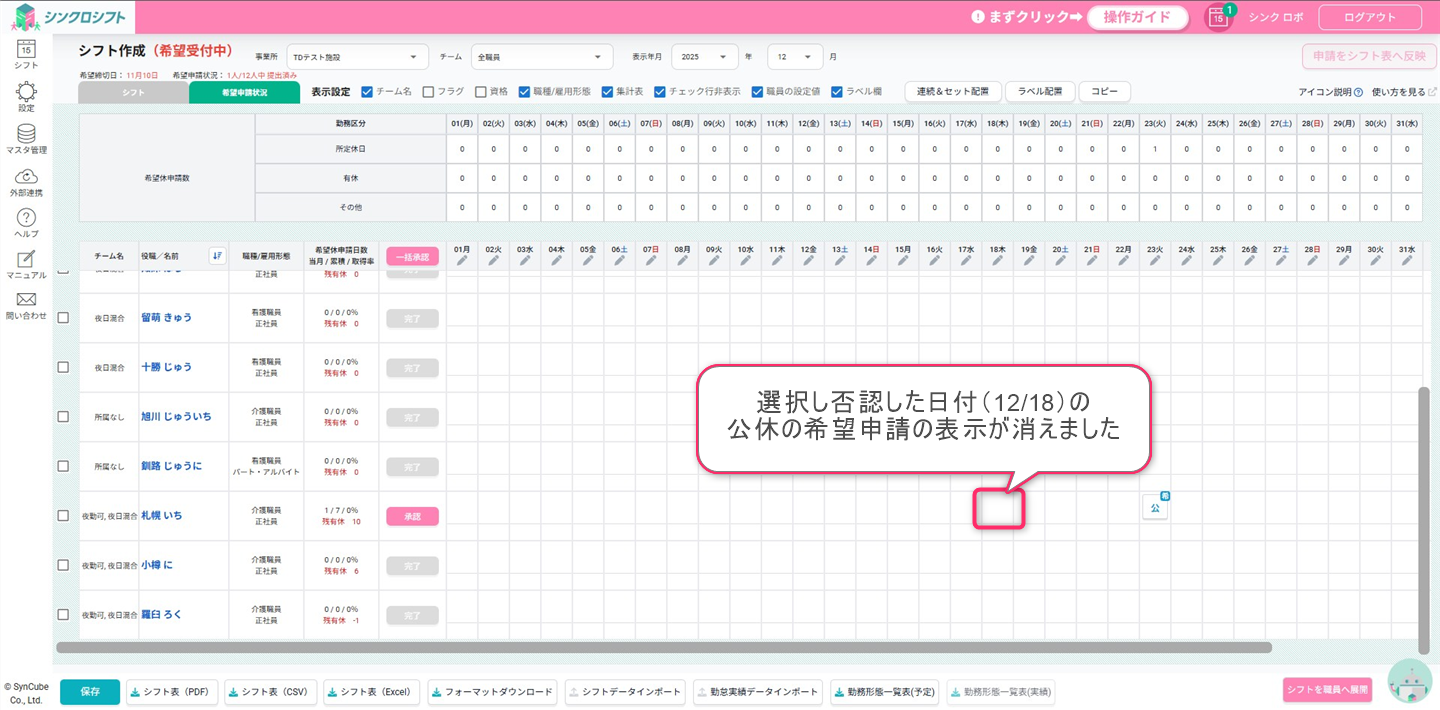Enable the フラグ display checkbox
The height and width of the screenshot is (710, 1440).
pyautogui.click(x=428, y=92)
